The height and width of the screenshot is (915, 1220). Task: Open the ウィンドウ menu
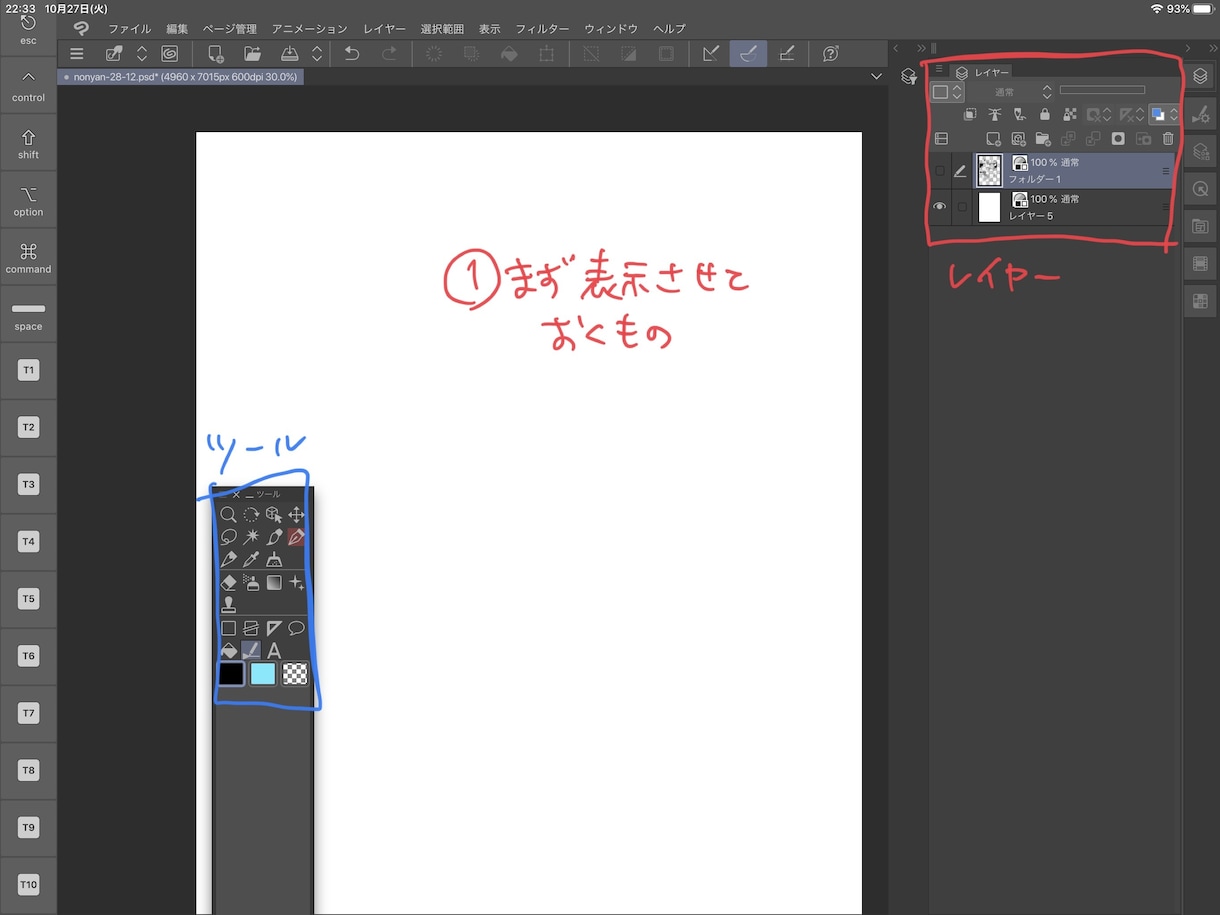click(x=611, y=29)
